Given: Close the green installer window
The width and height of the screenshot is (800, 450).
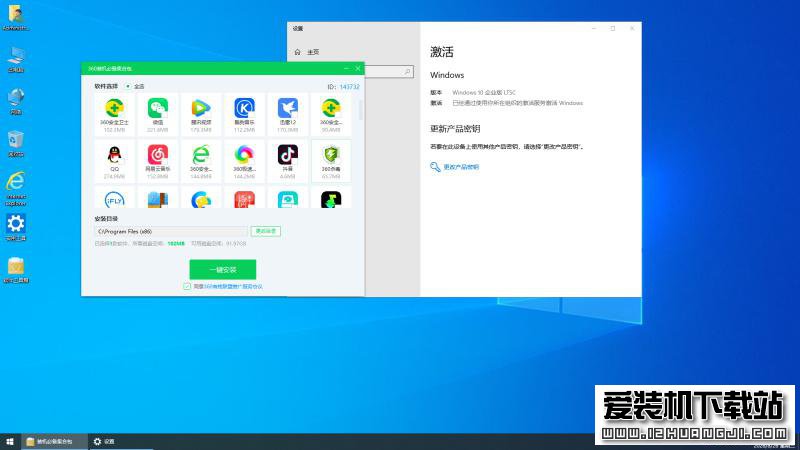Looking at the screenshot, I should (358, 68).
